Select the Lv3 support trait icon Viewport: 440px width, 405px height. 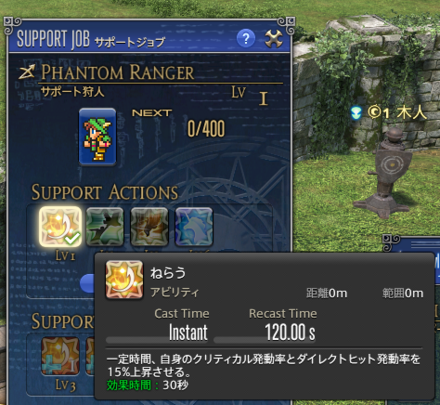pyautogui.click(x=60, y=356)
